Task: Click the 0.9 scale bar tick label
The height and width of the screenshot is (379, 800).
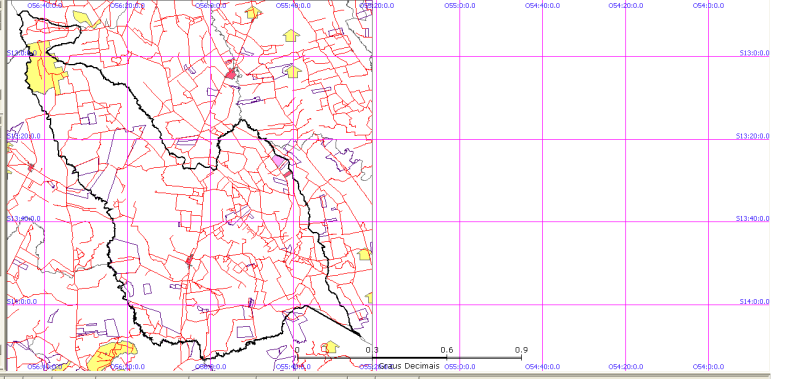Action: tap(521, 350)
